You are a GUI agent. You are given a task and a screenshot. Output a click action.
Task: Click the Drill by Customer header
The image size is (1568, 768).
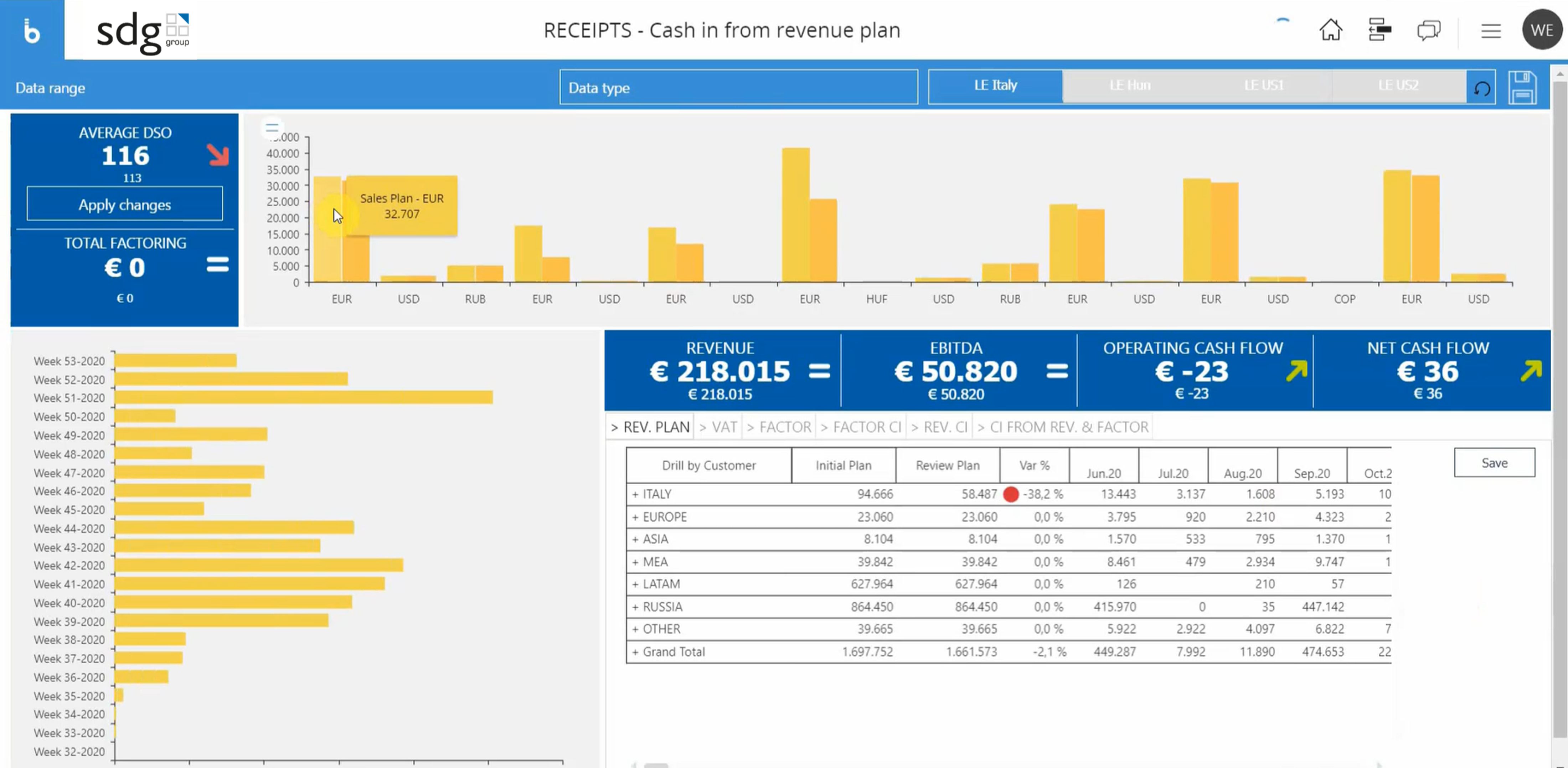point(708,465)
